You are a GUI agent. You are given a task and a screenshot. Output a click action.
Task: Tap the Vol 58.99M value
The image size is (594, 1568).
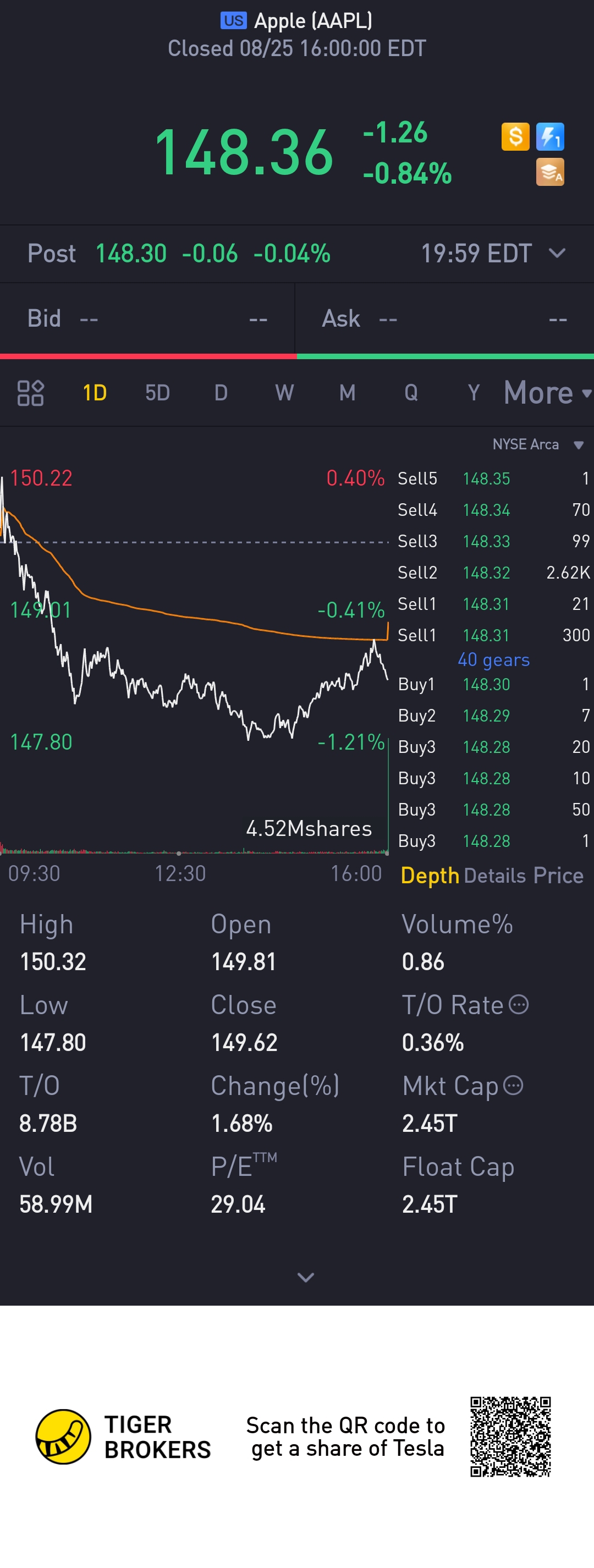click(x=56, y=1204)
